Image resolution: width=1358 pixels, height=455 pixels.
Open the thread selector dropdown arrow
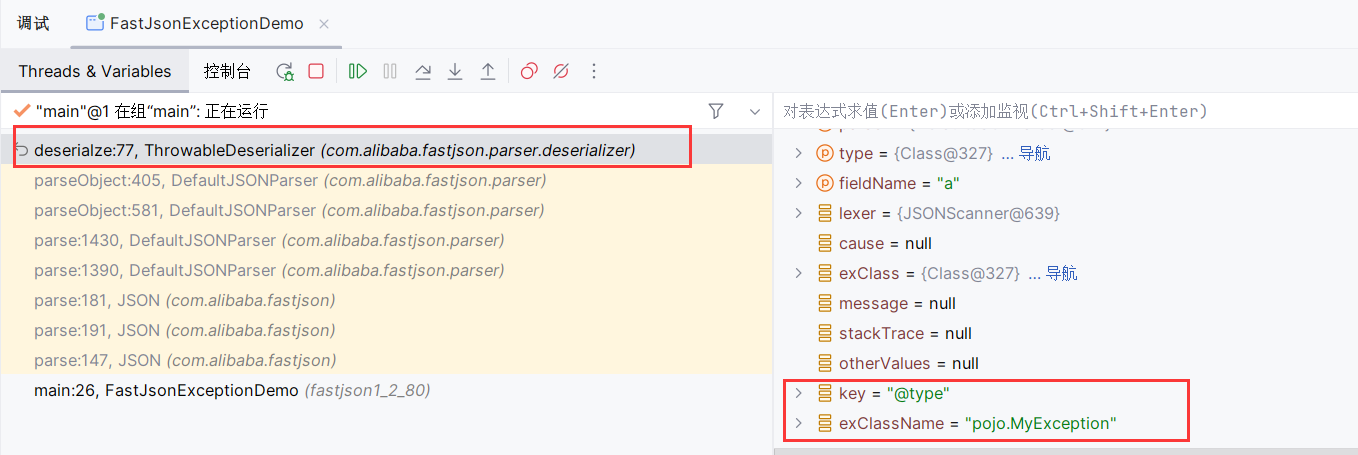point(754,111)
